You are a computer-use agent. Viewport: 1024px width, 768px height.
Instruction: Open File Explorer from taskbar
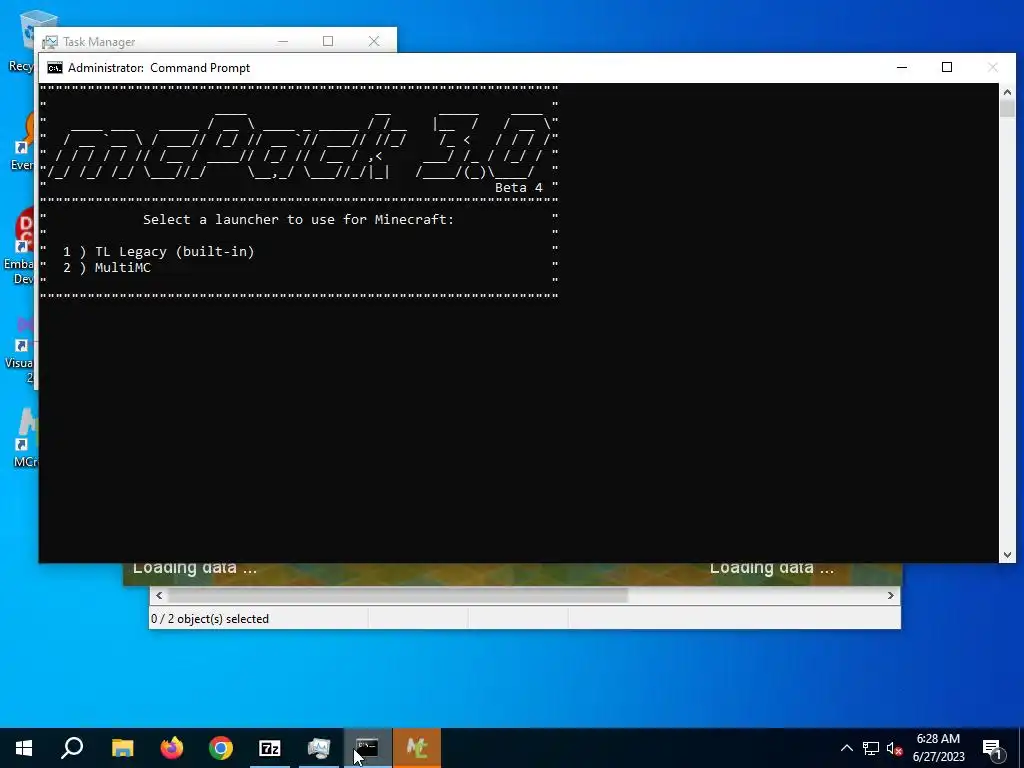(122, 748)
